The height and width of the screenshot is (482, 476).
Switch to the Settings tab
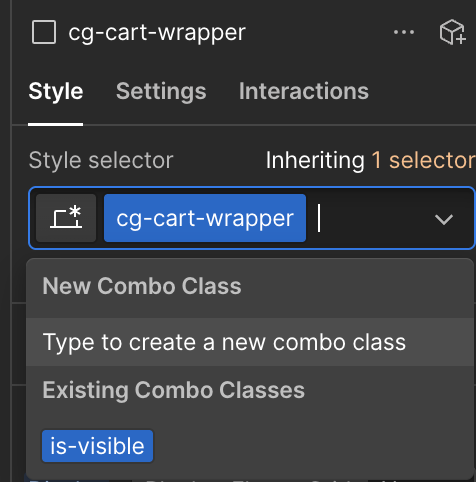(161, 91)
